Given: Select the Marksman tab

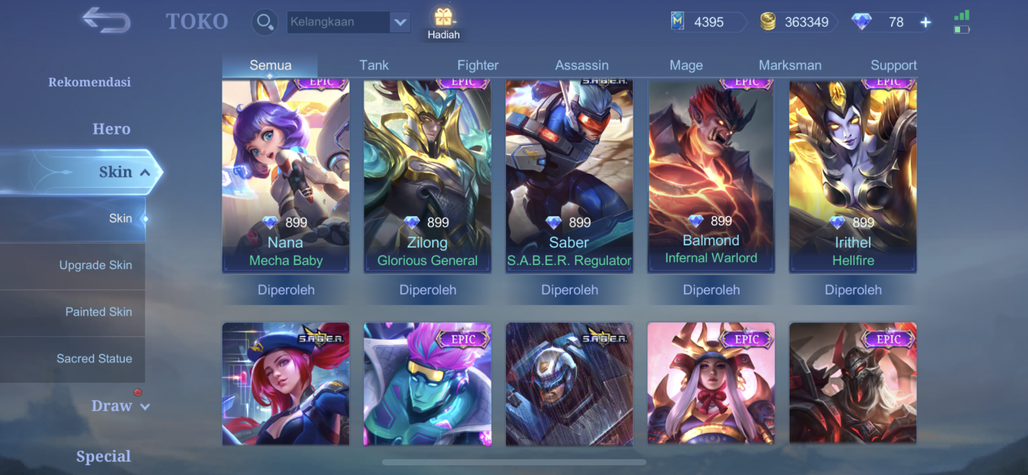Looking at the screenshot, I should click(x=790, y=65).
